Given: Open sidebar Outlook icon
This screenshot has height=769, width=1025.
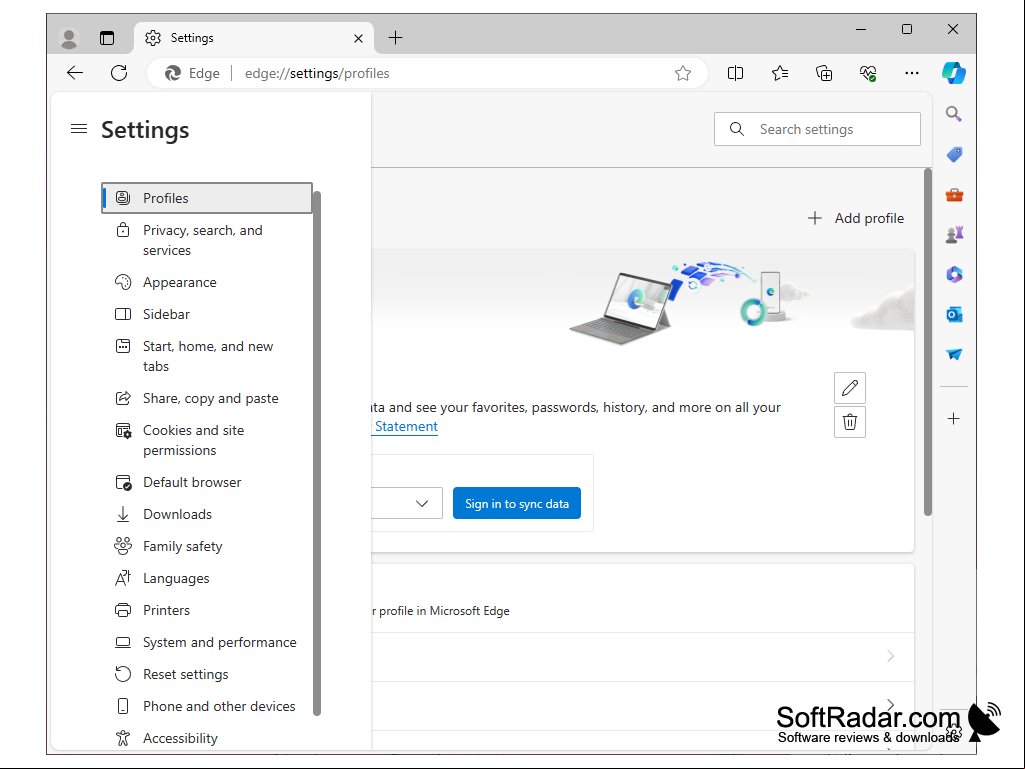Looking at the screenshot, I should pyautogui.click(x=954, y=315).
